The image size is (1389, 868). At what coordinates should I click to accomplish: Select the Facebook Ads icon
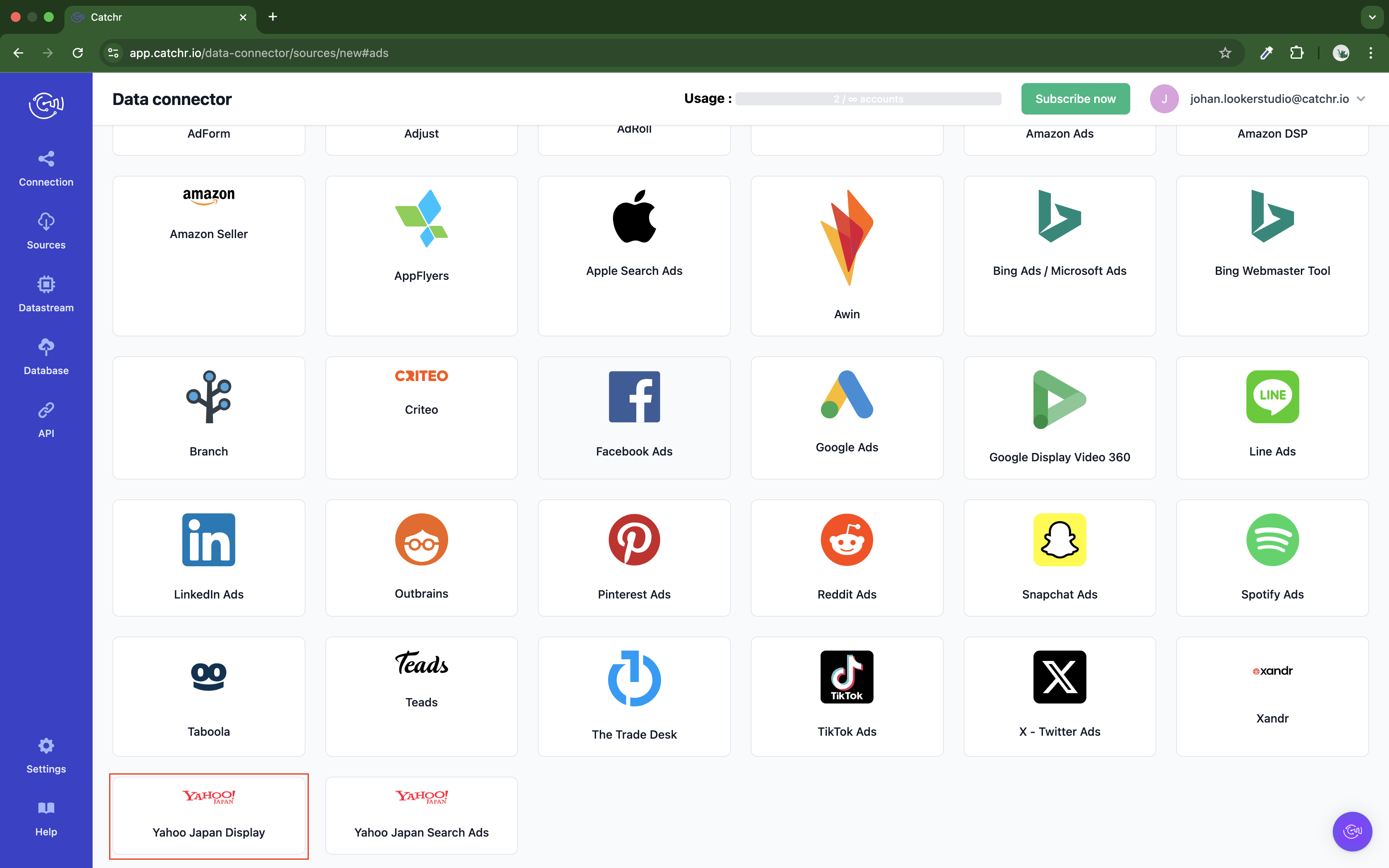click(x=634, y=397)
